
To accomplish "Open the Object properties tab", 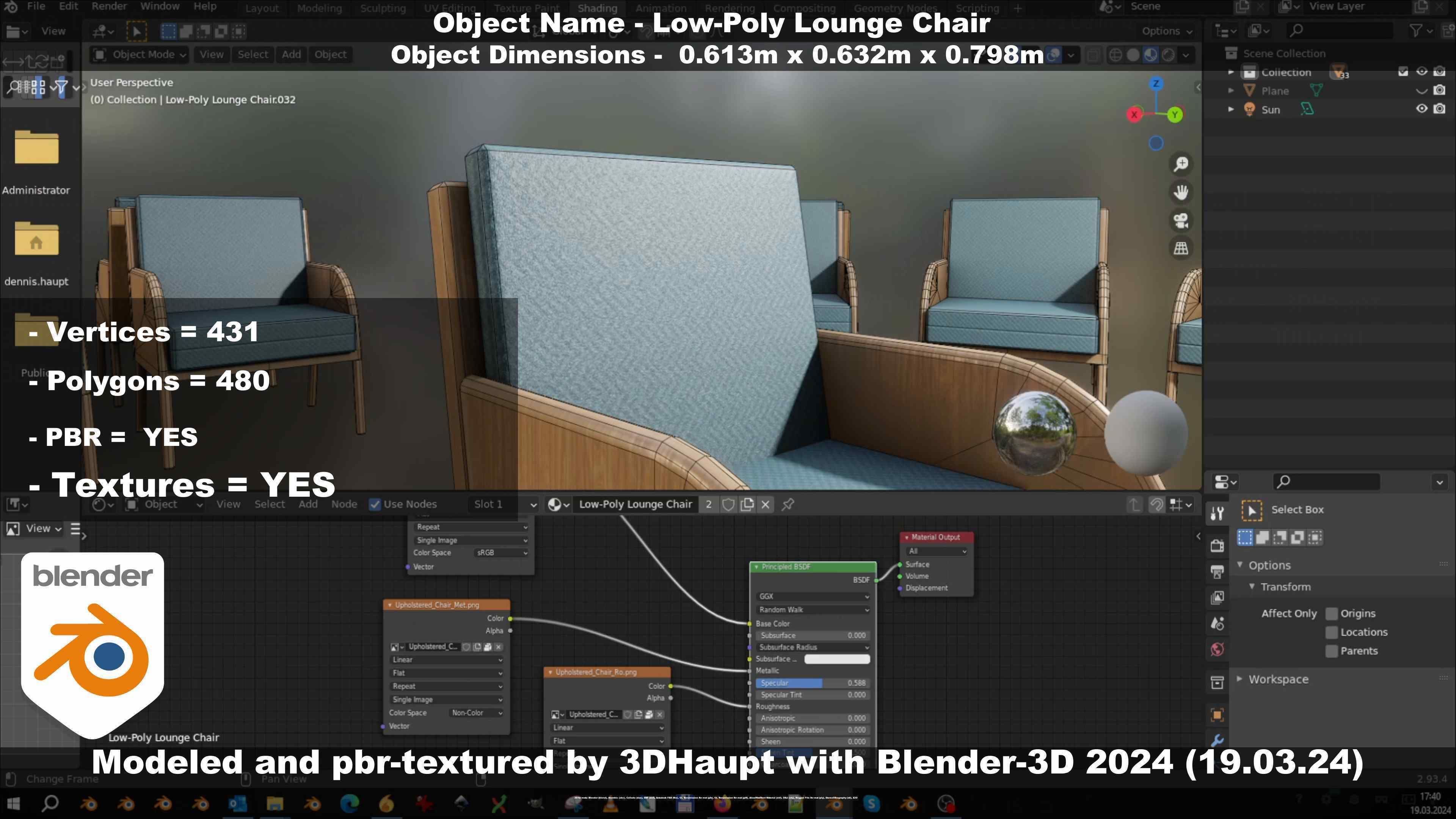I will (x=1218, y=714).
